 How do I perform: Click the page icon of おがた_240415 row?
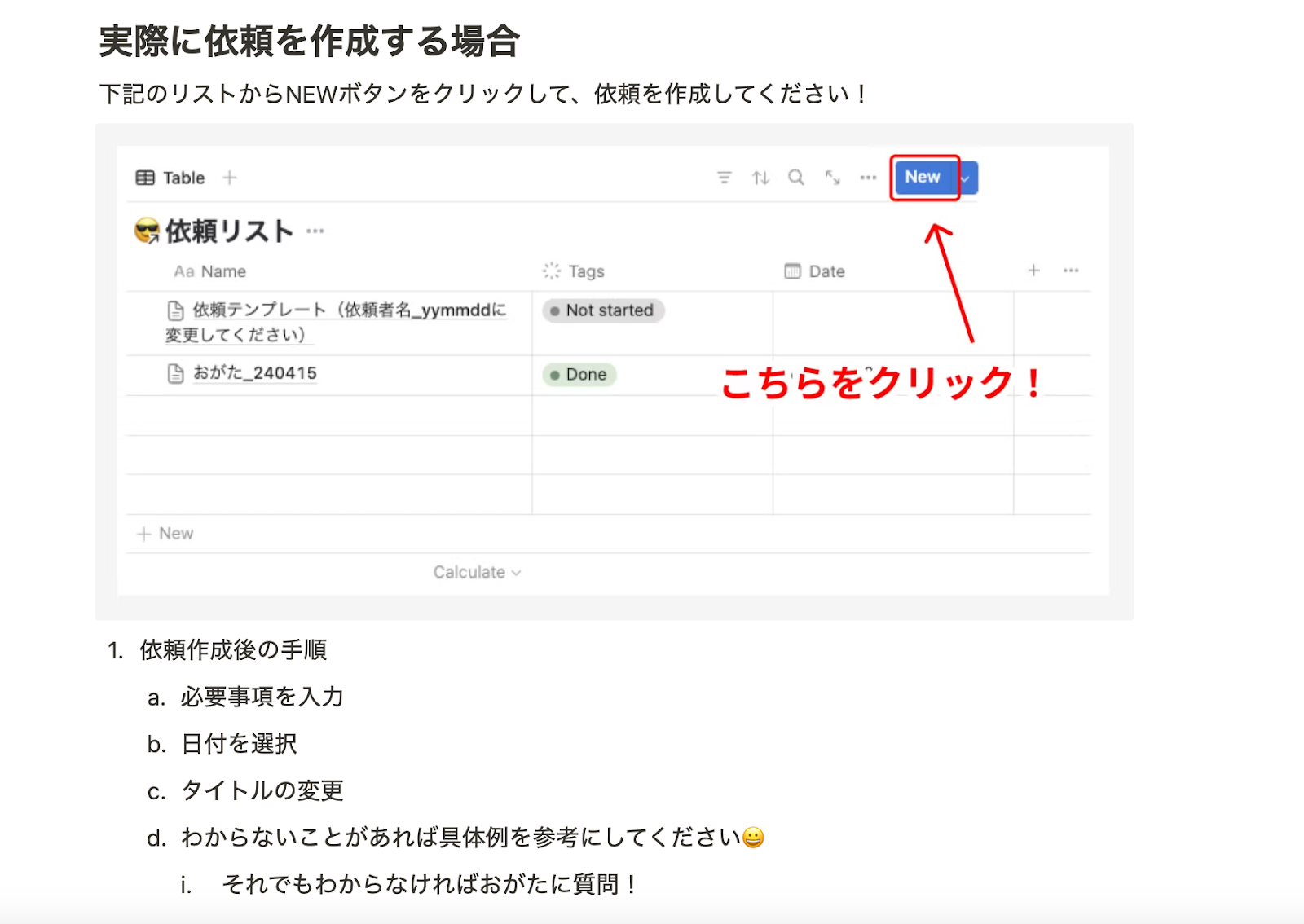pos(175,374)
